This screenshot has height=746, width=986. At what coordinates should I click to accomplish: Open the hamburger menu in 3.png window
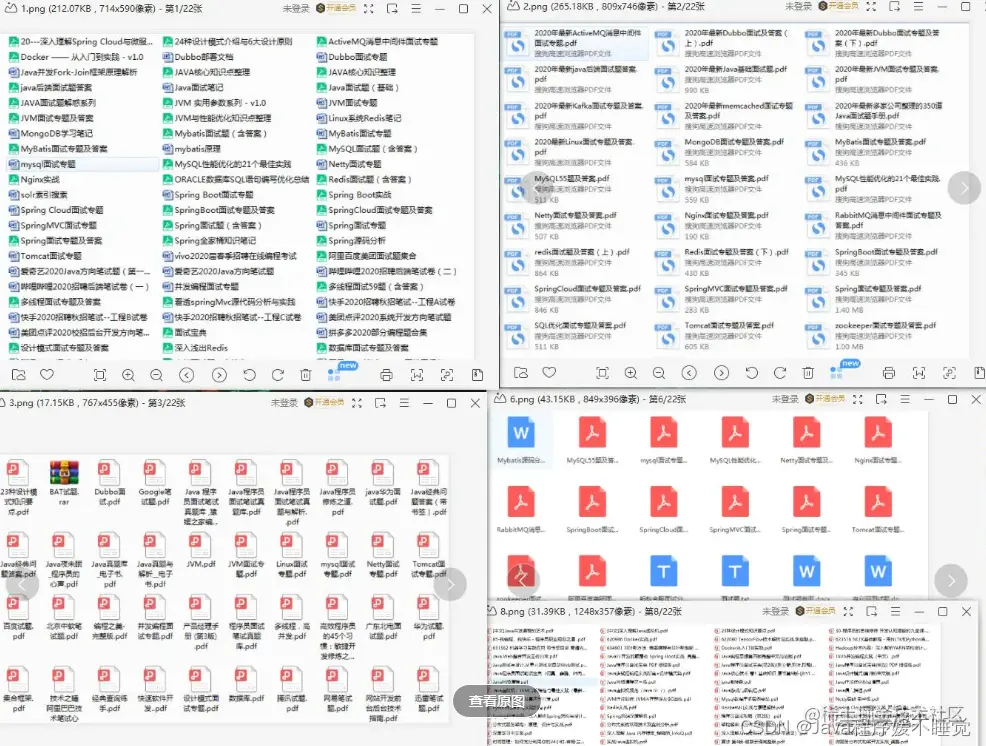coord(404,403)
